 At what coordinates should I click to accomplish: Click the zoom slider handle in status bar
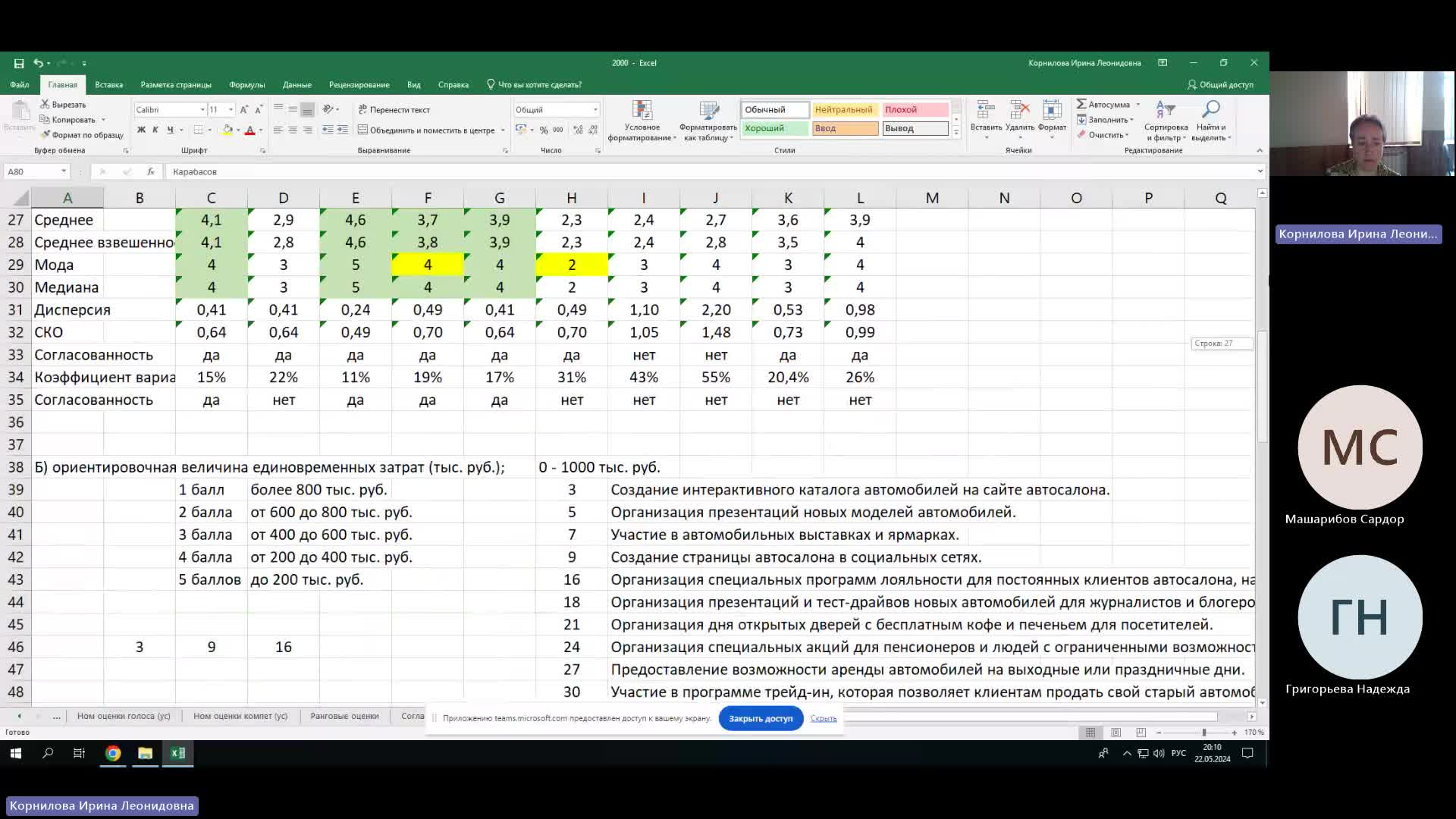click(x=1203, y=733)
